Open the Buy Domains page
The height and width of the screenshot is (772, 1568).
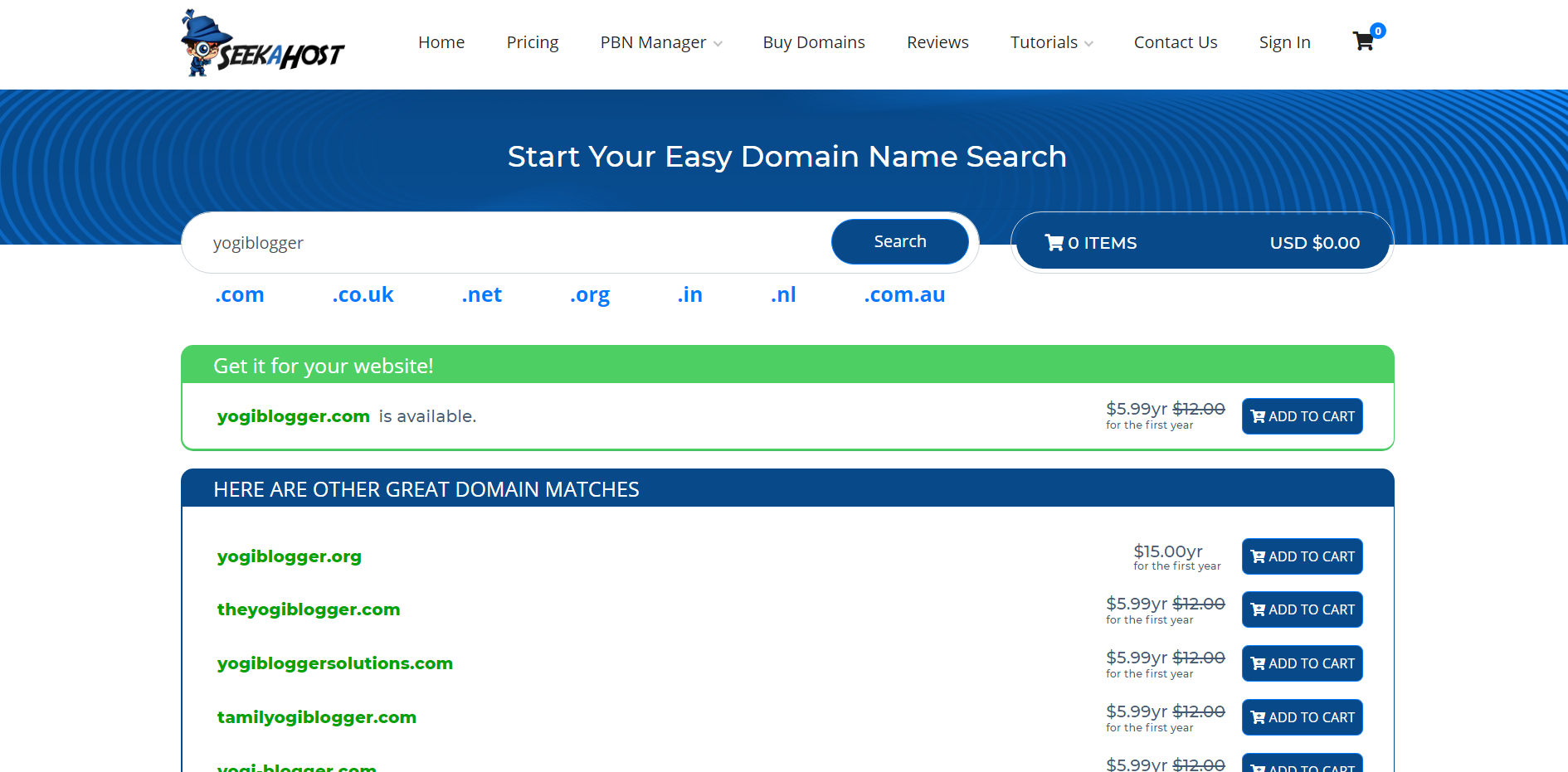click(814, 42)
